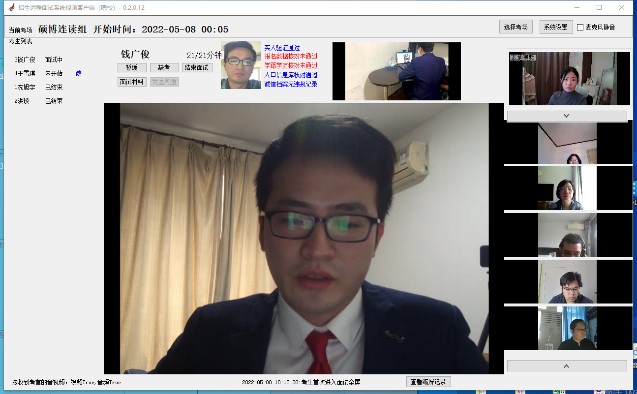Click the 结束面试 end interview button
Image resolution: width=637 pixels, height=394 pixels.
tap(197, 67)
